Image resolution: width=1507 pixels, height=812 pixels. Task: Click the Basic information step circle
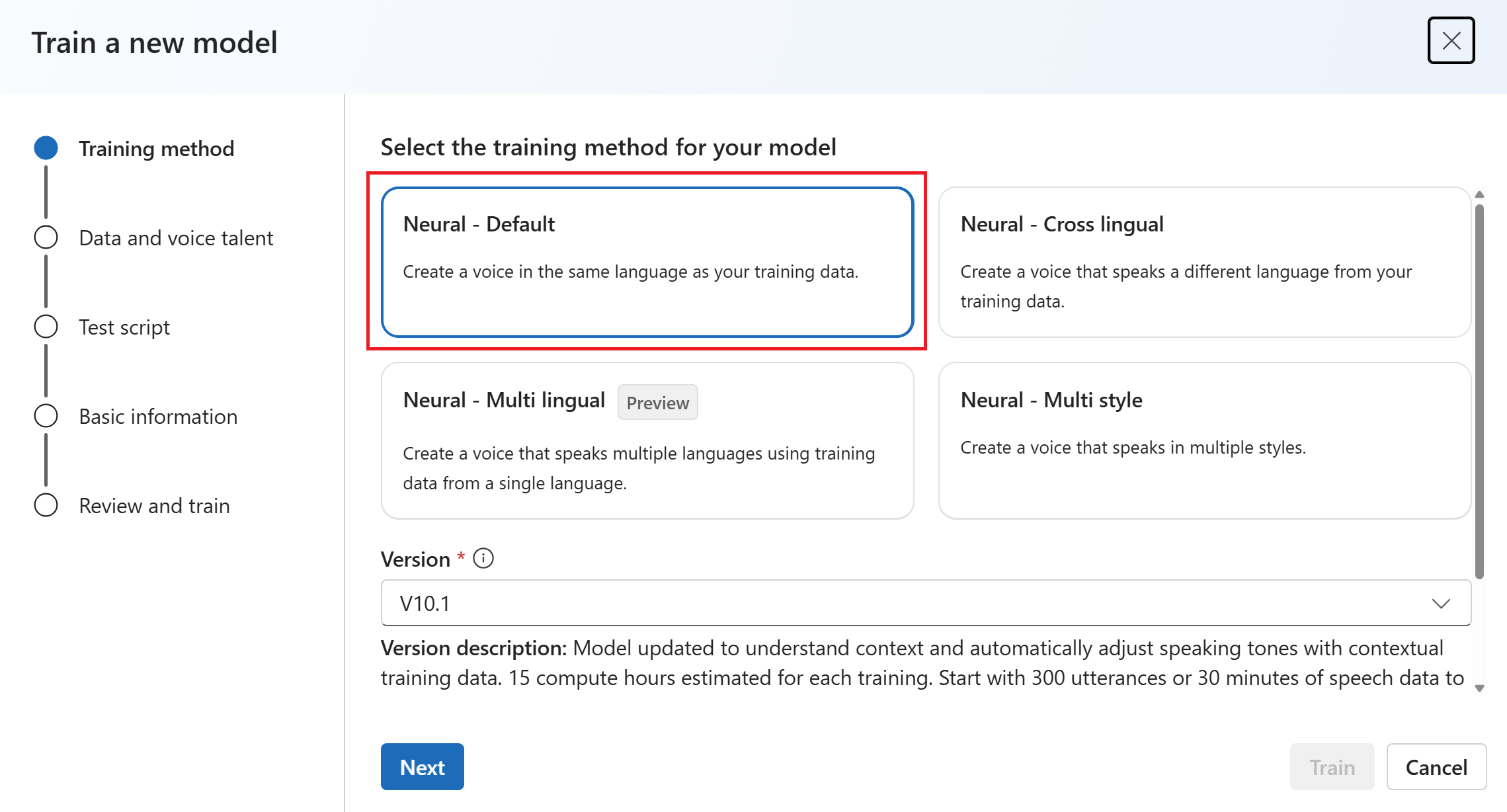click(x=46, y=416)
